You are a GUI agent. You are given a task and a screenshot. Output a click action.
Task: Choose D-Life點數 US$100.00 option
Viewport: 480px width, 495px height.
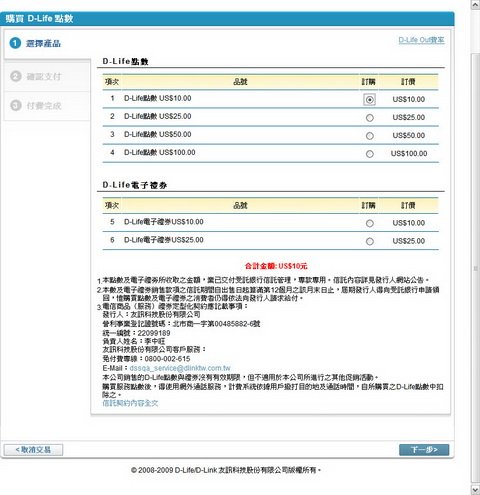[369, 154]
